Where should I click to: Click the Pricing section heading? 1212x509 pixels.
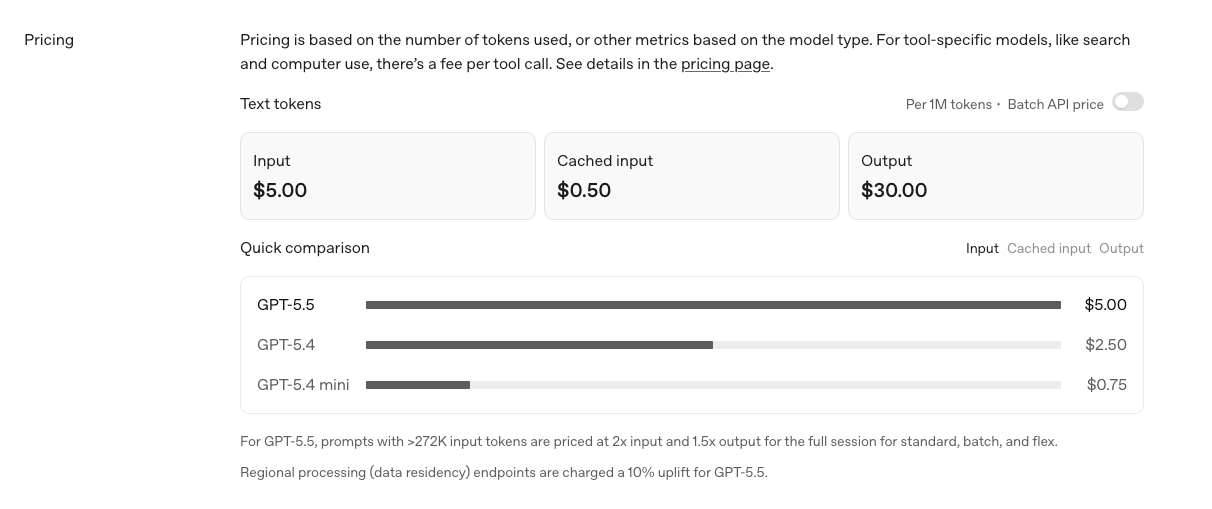(x=49, y=40)
